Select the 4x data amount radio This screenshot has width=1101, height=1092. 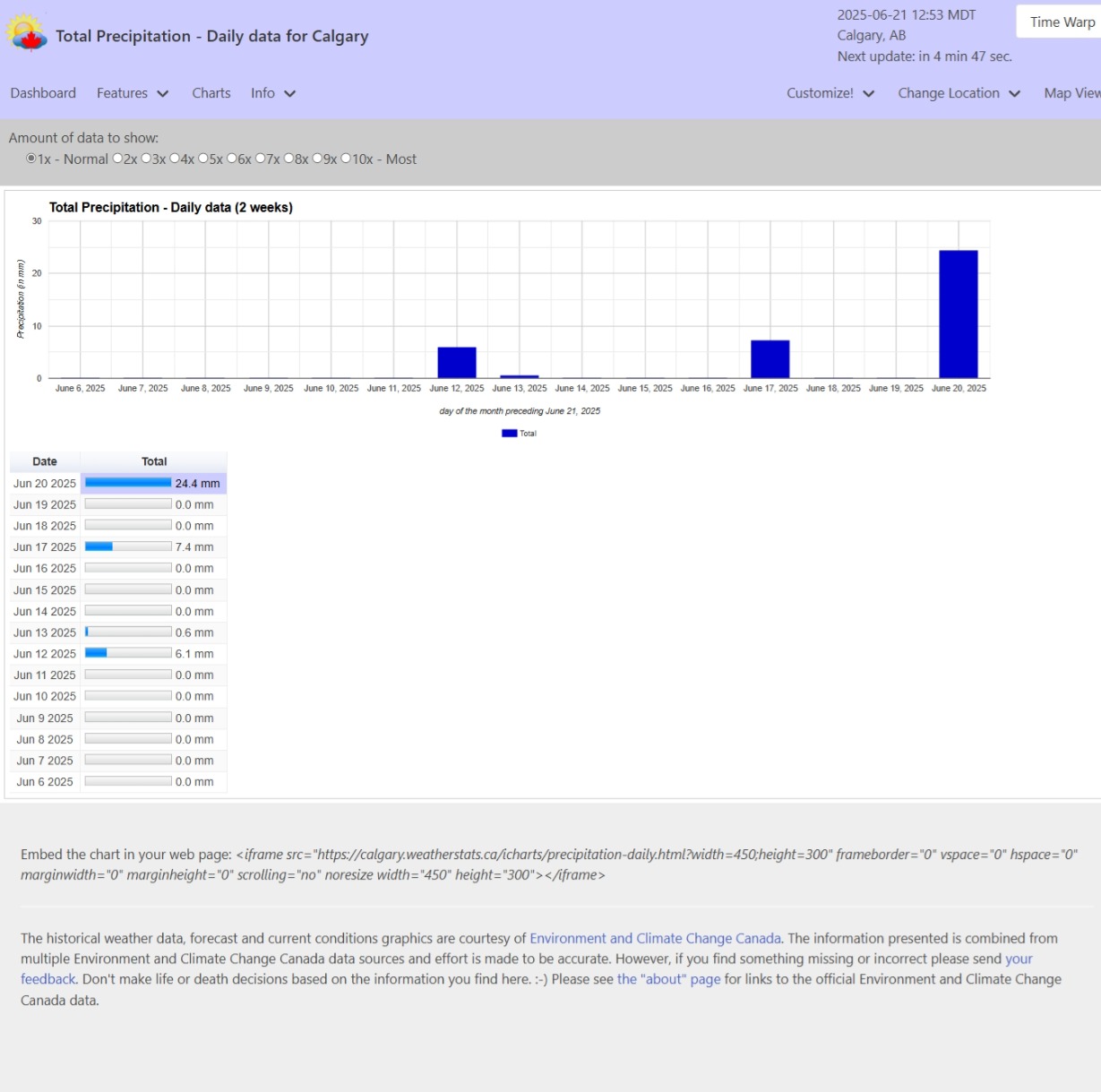(x=175, y=159)
